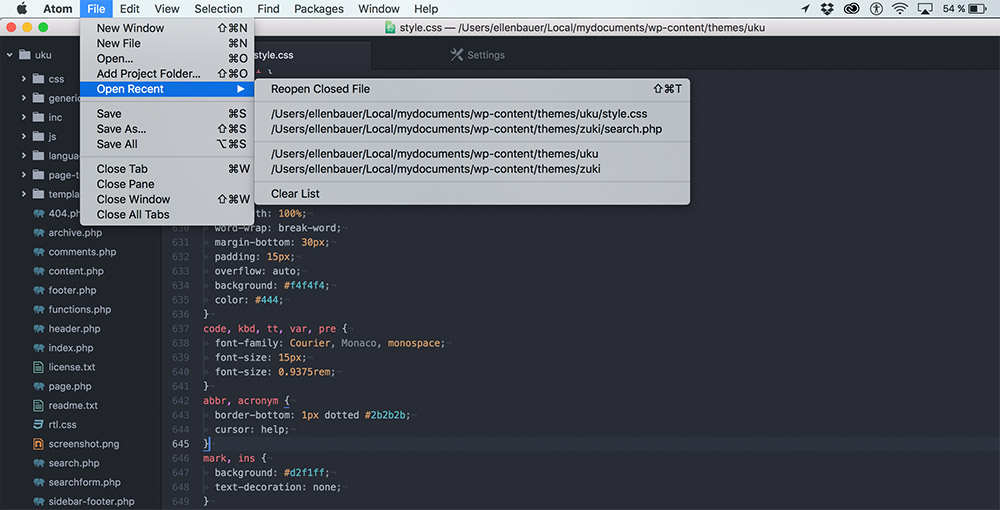The image size is (1000, 510).
Task: Click the uku root folder icon
Action: pyautogui.click(x=25, y=55)
